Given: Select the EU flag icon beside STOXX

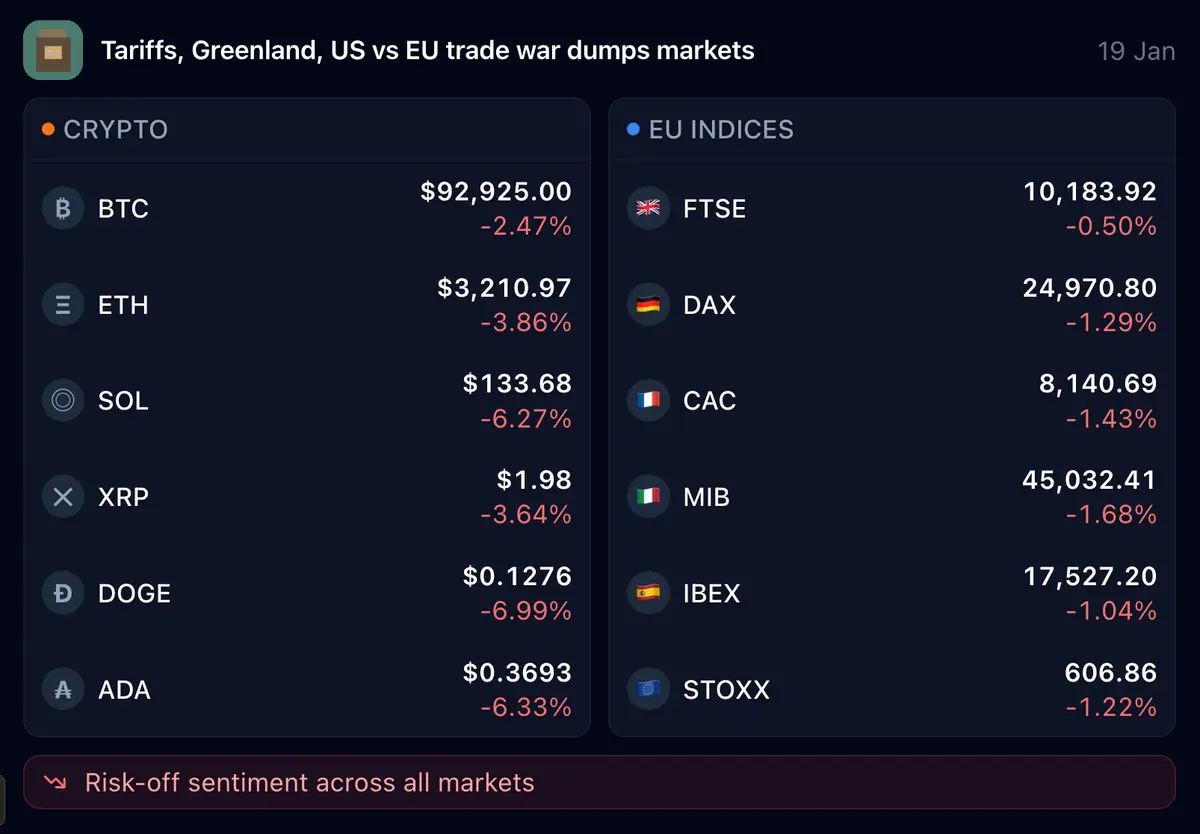Looking at the screenshot, I should (x=648, y=689).
